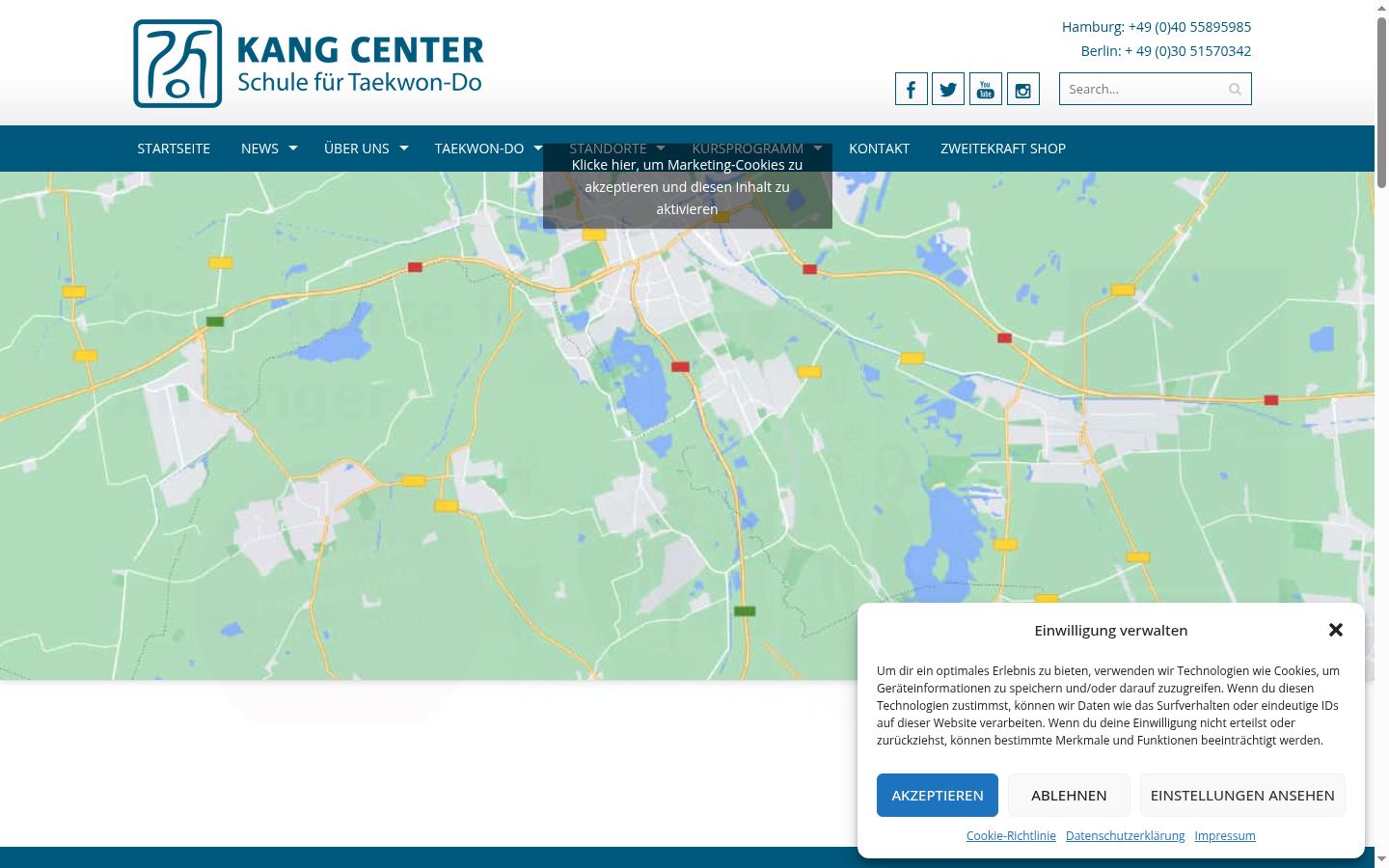Open the Zweitekraft Shop menu item
This screenshot has height=868, width=1389.
pos(1003,149)
